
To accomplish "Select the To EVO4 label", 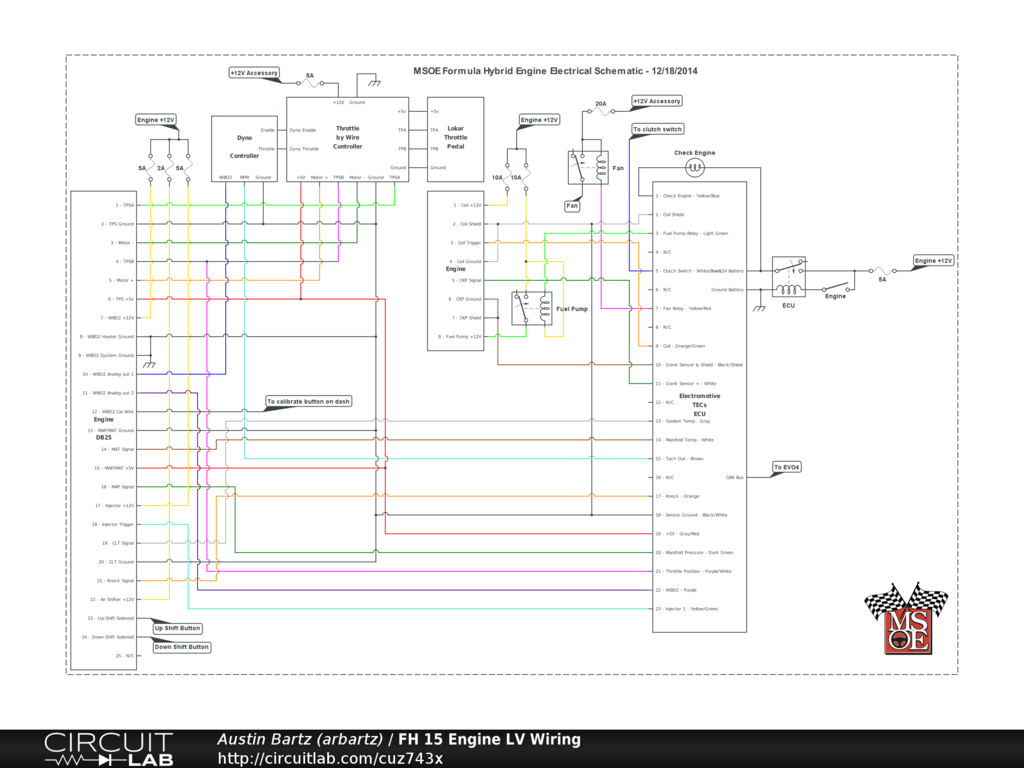I will [x=787, y=467].
